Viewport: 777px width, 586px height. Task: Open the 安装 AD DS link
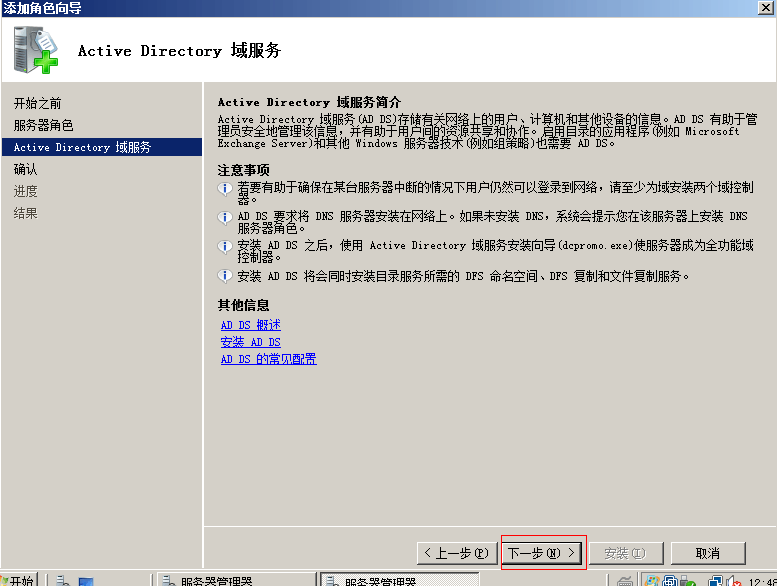(x=250, y=342)
